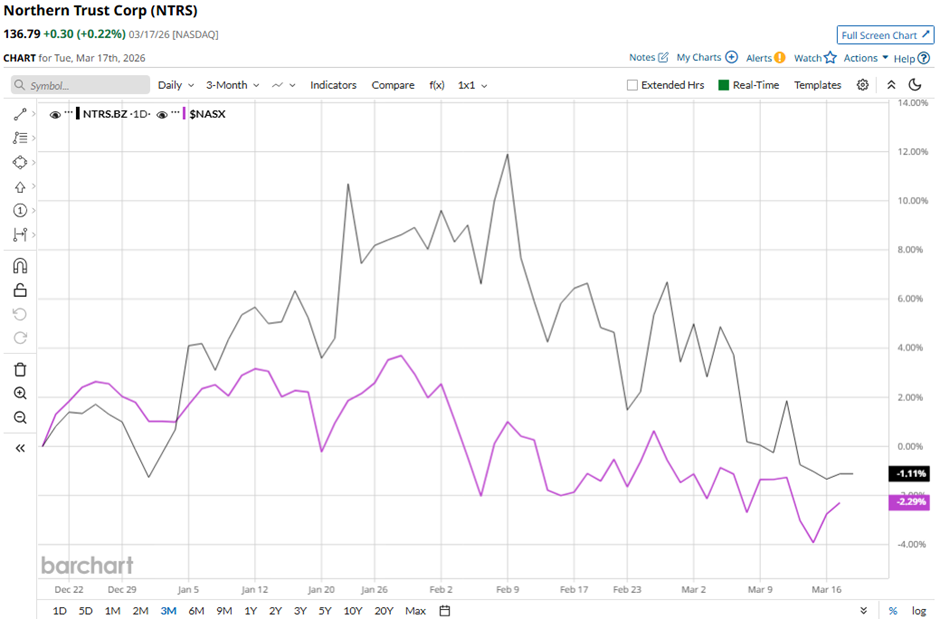Toggle lock drawings padlock
The height and width of the screenshot is (619, 940).
[x=20, y=290]
